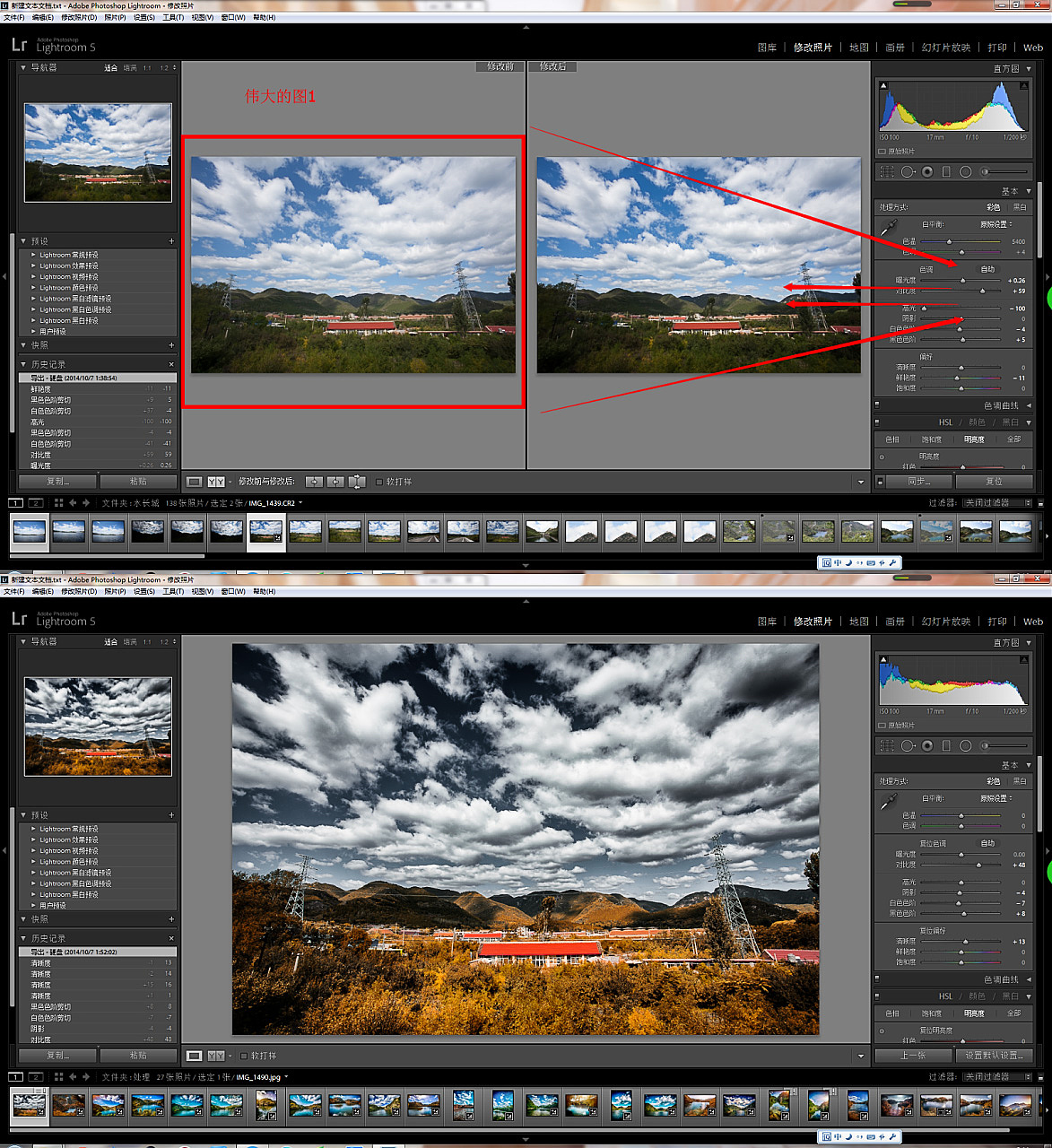Screen dimensions: 1052x1148
Task: Adjust 曝光度 slider in upper window
Action: [961, 281]
